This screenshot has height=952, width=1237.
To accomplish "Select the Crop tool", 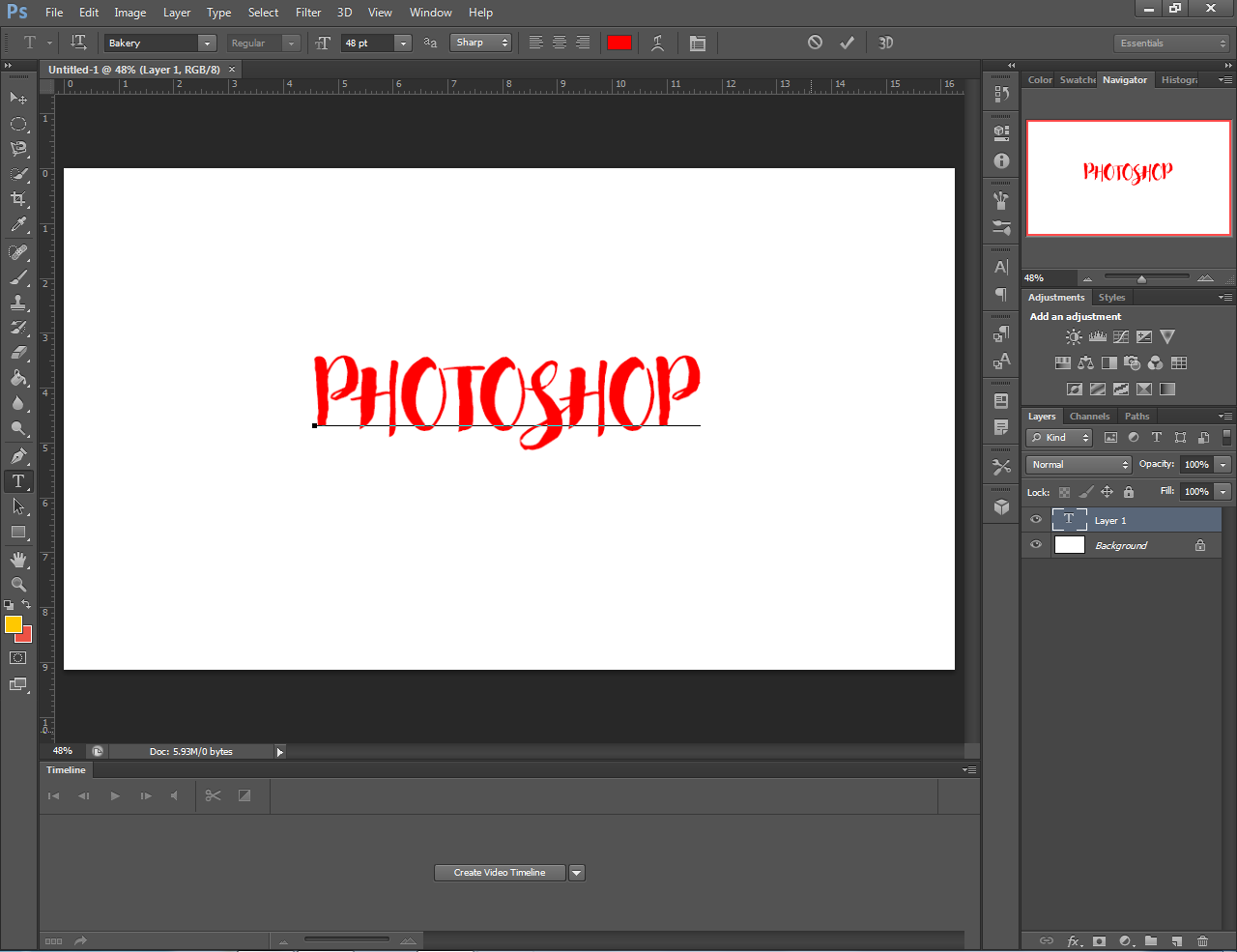I will pos(18,199).
